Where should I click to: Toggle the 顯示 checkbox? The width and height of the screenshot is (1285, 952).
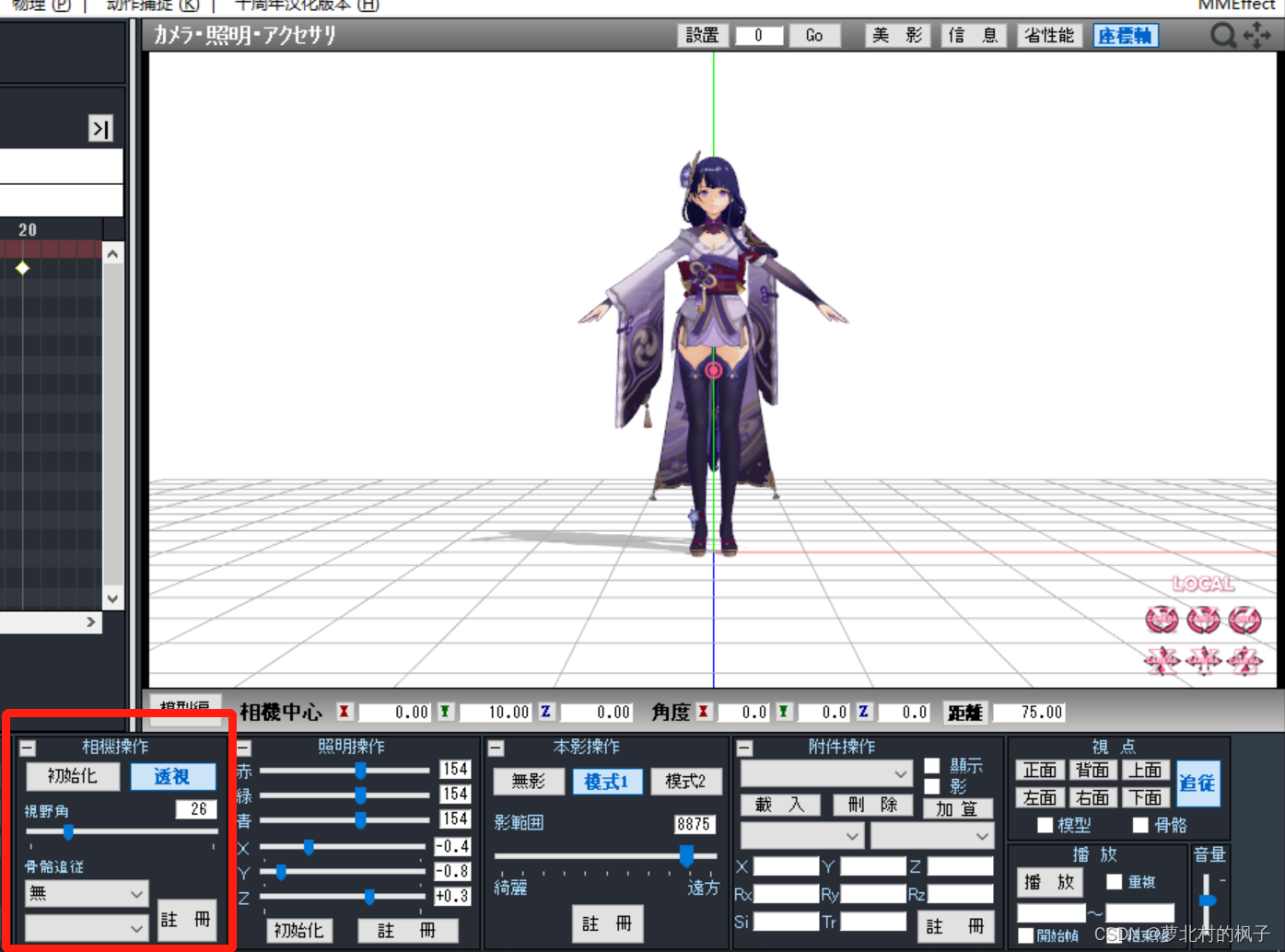coord(932,766)
